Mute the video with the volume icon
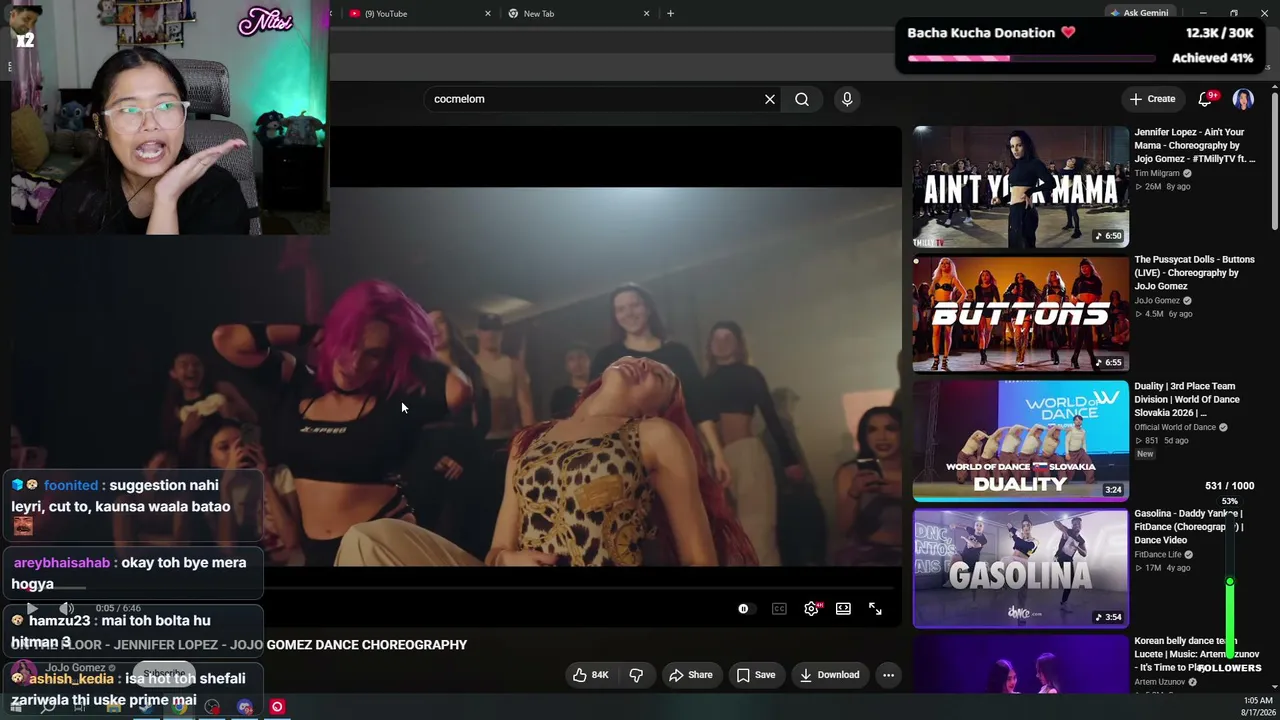 pos(66,608)
